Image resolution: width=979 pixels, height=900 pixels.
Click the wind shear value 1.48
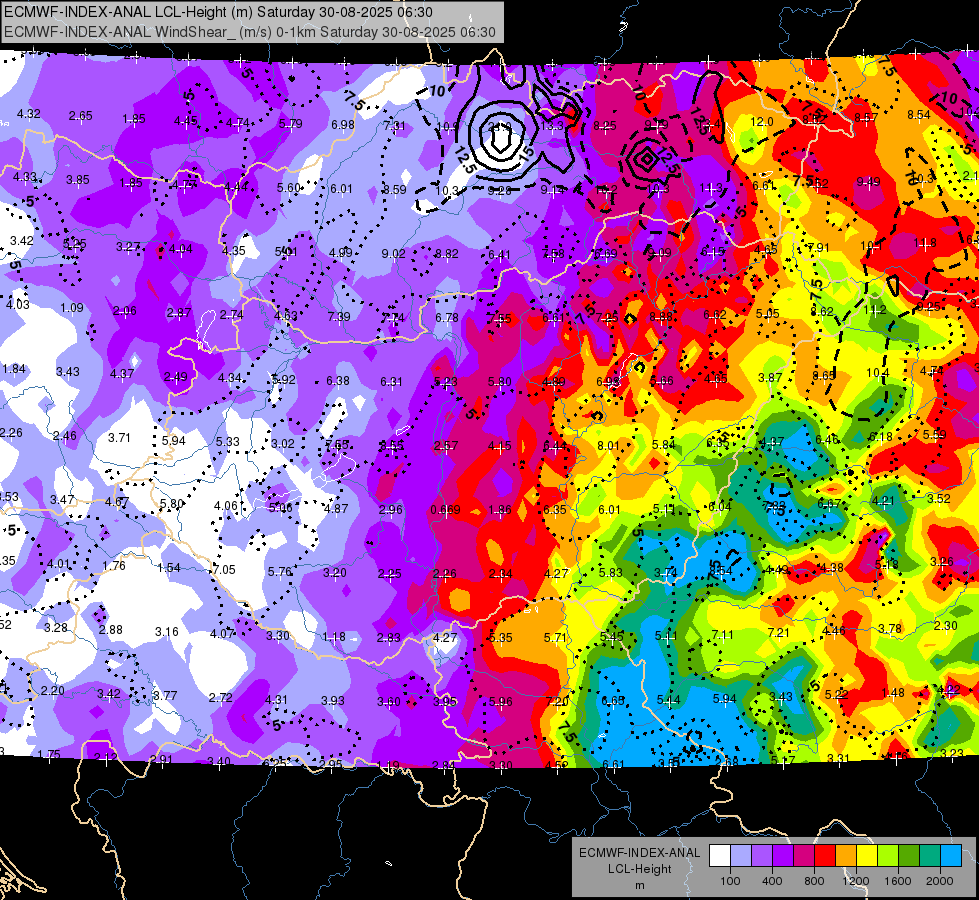893,692
